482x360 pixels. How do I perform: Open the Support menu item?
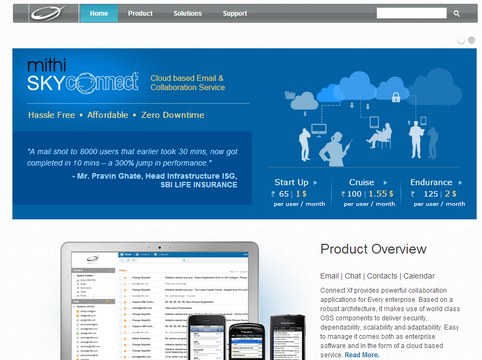click(x=235, y=14)
